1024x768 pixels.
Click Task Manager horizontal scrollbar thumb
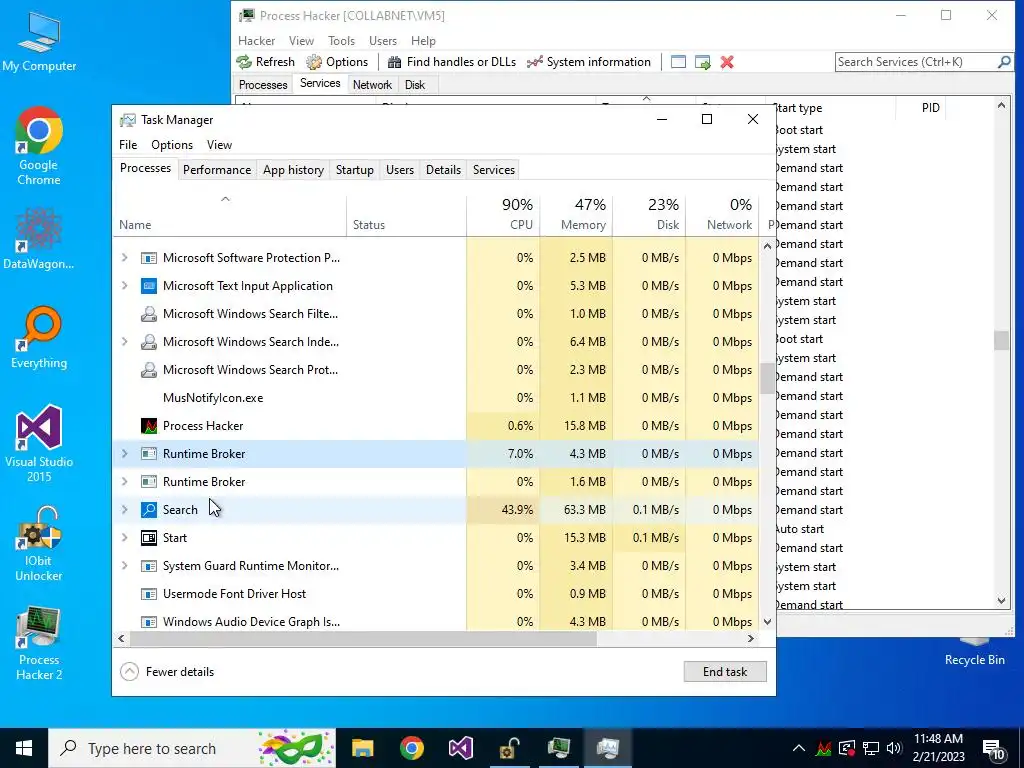point(362,639)
